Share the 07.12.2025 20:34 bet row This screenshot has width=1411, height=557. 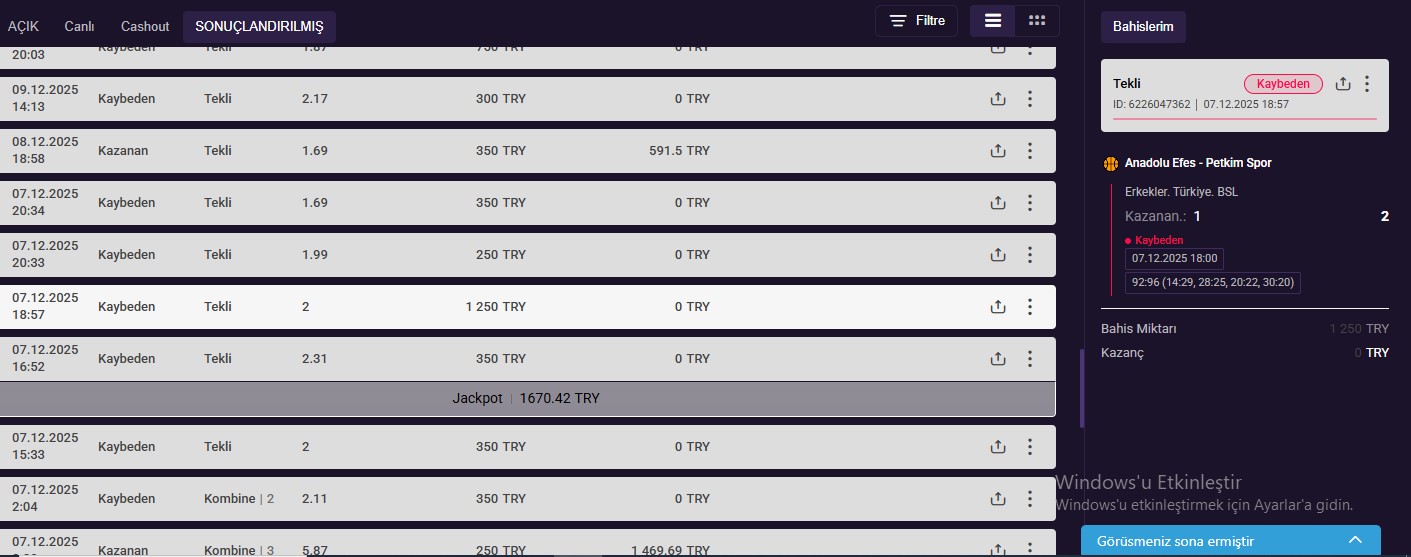click(x=997, y=203)
